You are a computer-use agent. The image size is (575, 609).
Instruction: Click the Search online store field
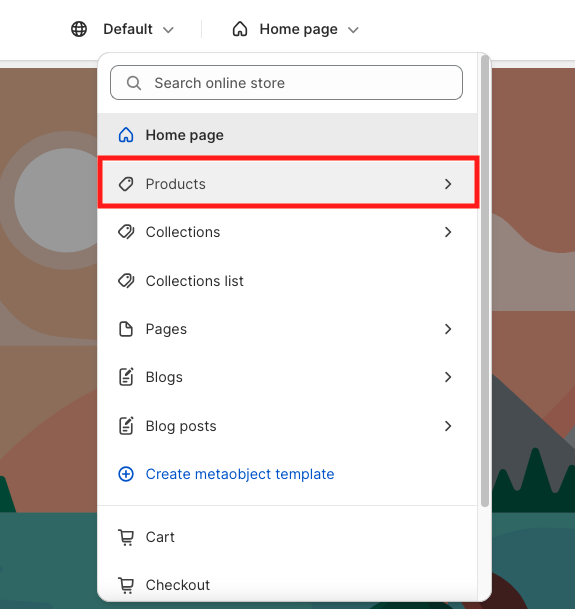286,83
